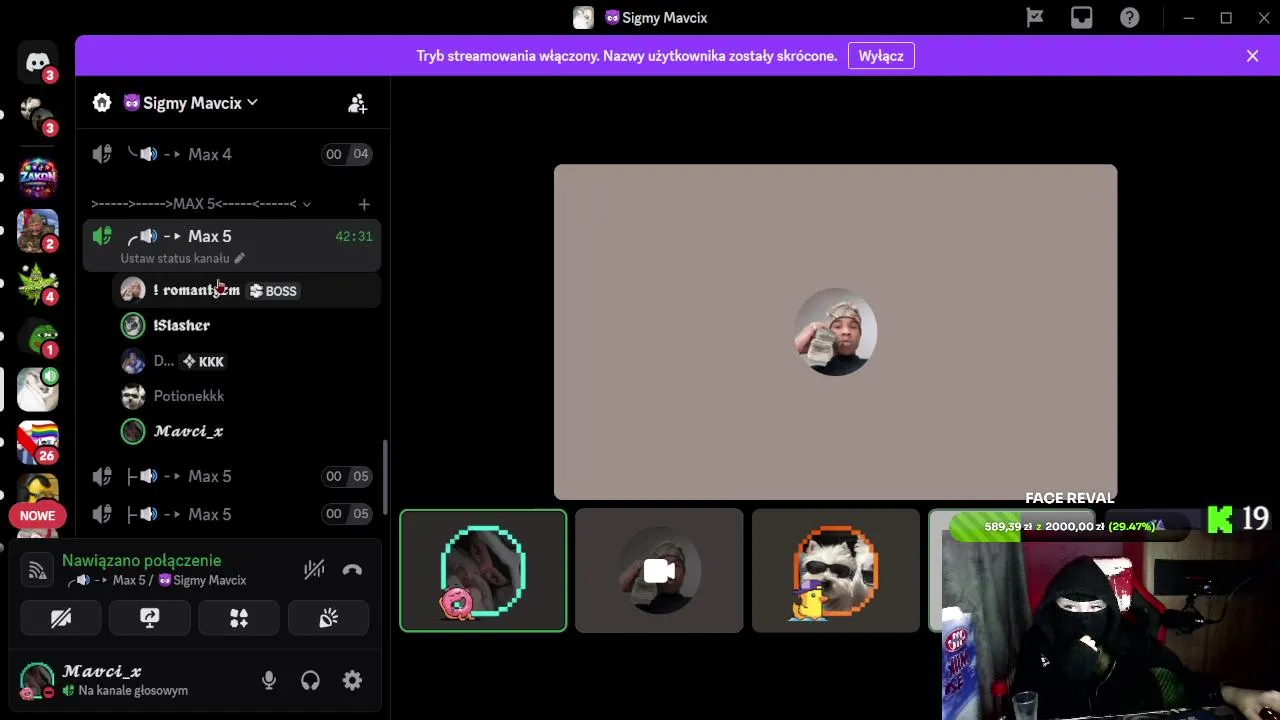The width and height of the screenshot is (1280, 720).
Task: Select participant tile with teal ring avatar
Action: (483, 571)
